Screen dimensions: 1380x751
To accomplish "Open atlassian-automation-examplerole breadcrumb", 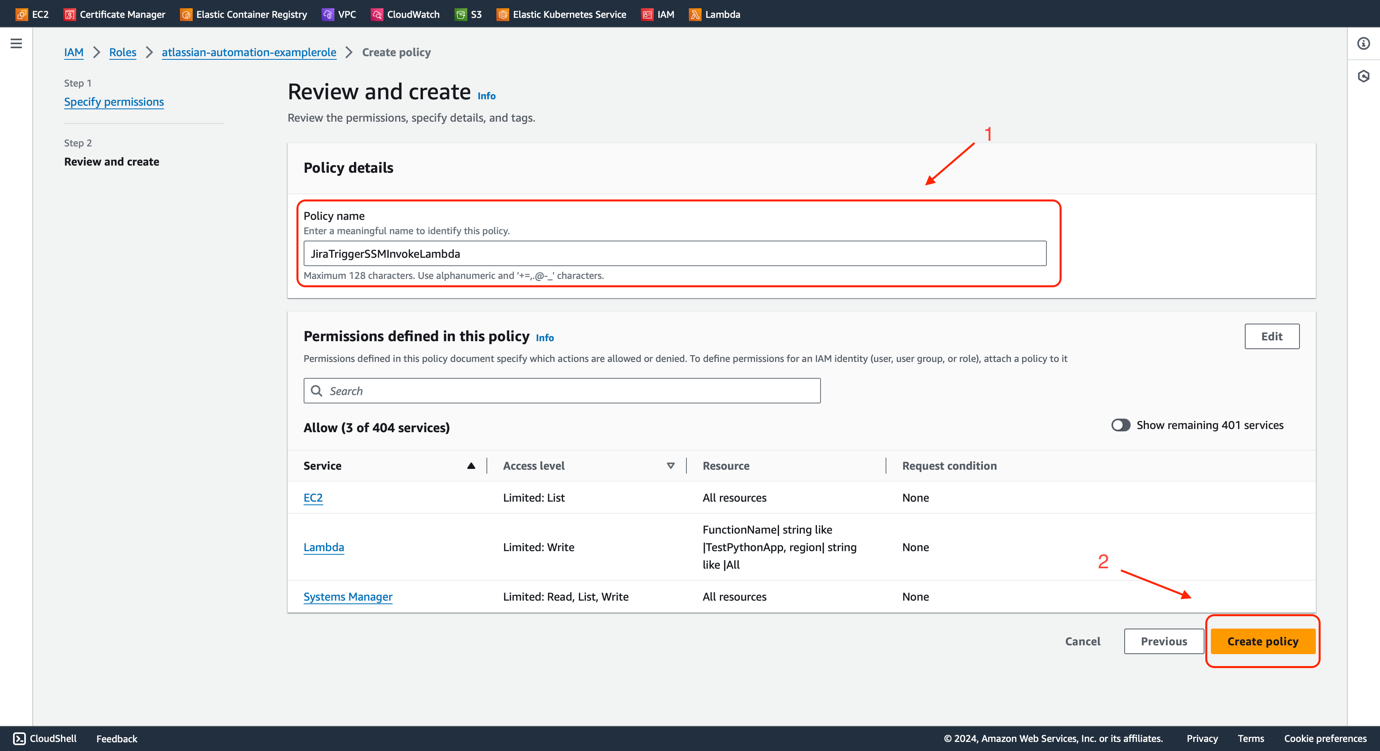I will pyautogui.click(x=249, y=52).
